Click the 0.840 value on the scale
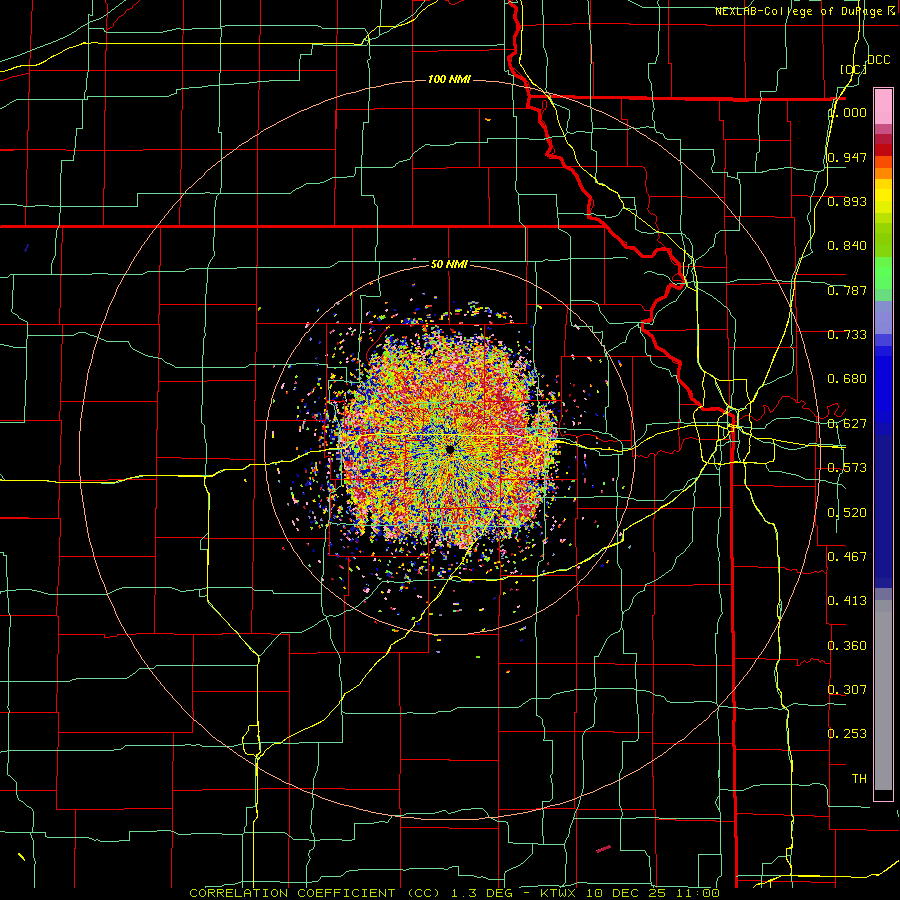Viewport: 900px width, 900px height. pos(847,246)
